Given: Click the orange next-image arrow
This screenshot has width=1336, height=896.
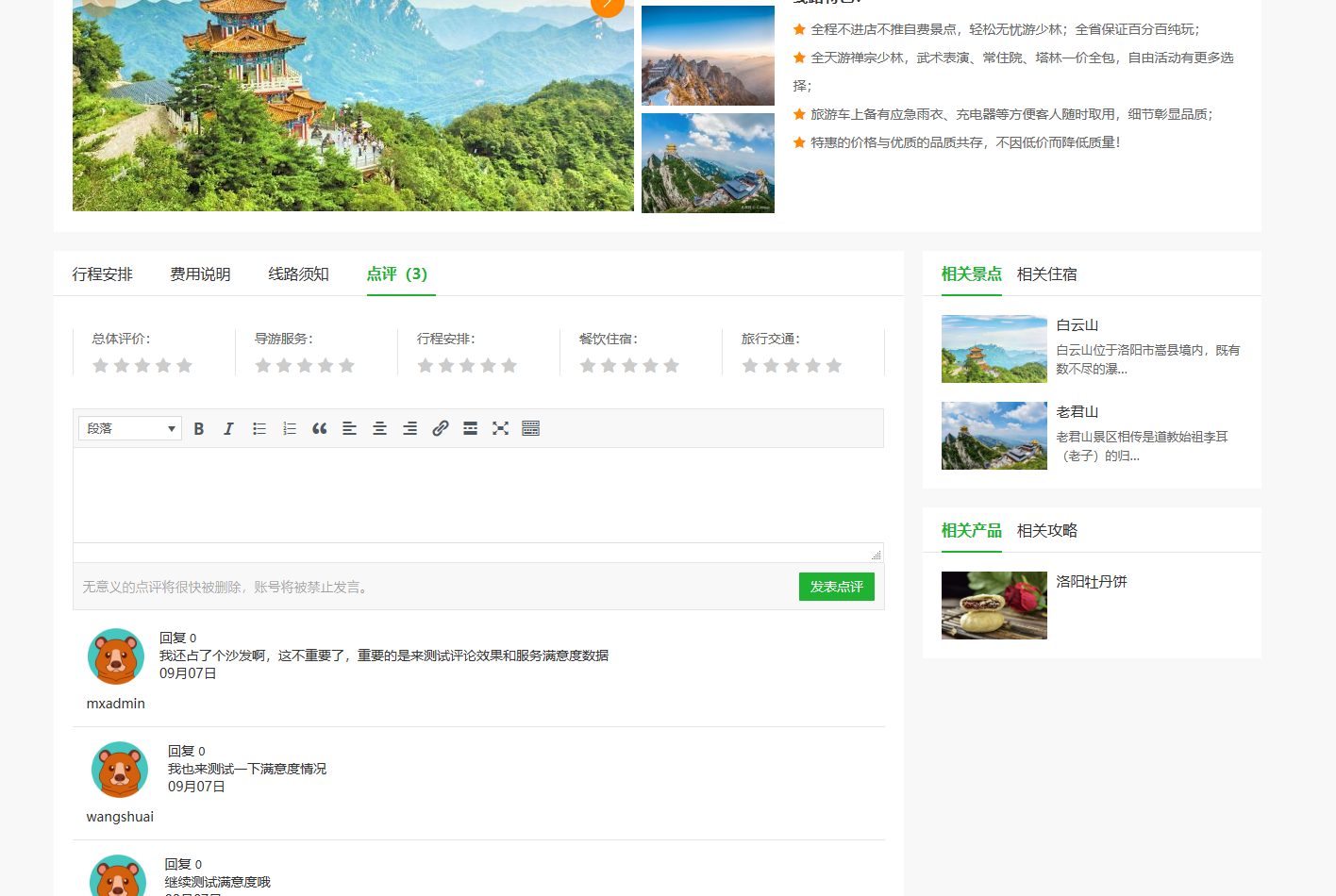Looking at the screenshot, I should click(608, 5).
